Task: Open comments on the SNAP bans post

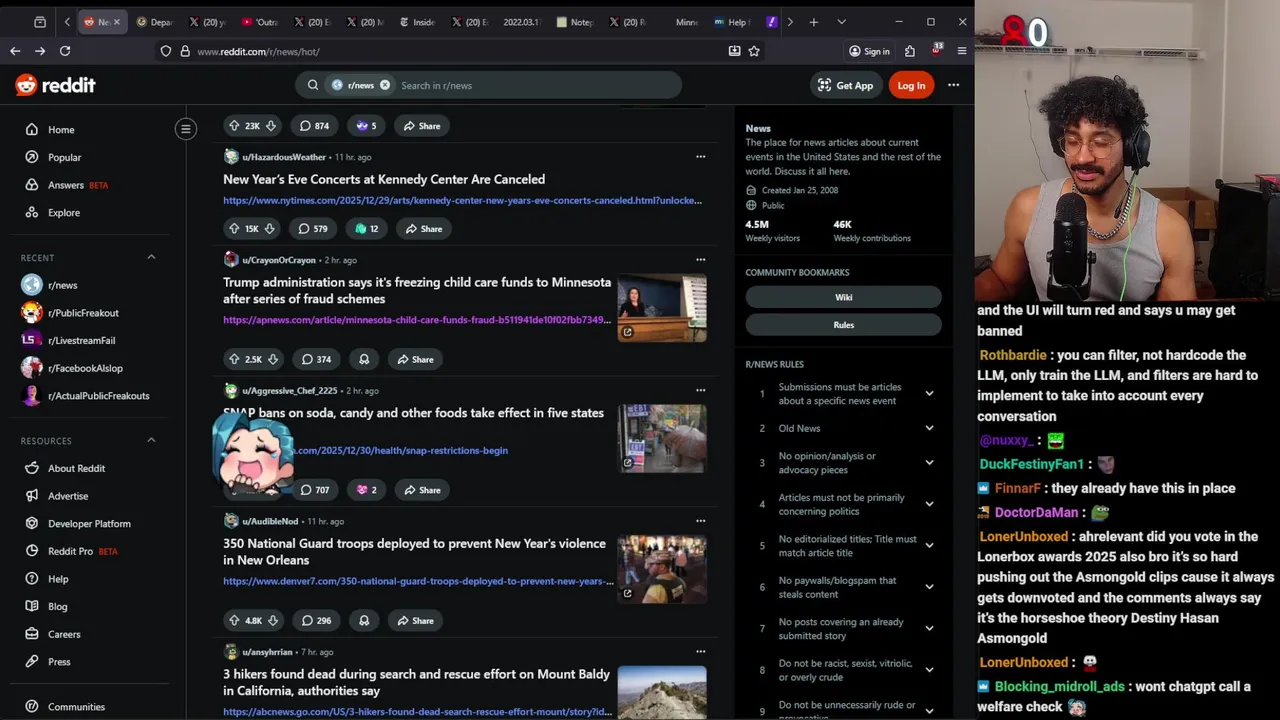Action: (315, 490)
